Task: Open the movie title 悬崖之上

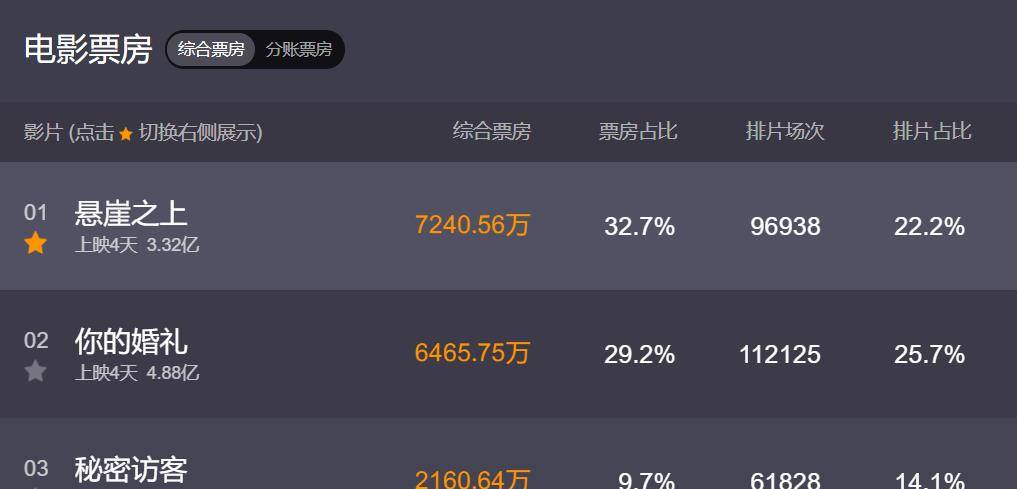Action: point(131,213)
